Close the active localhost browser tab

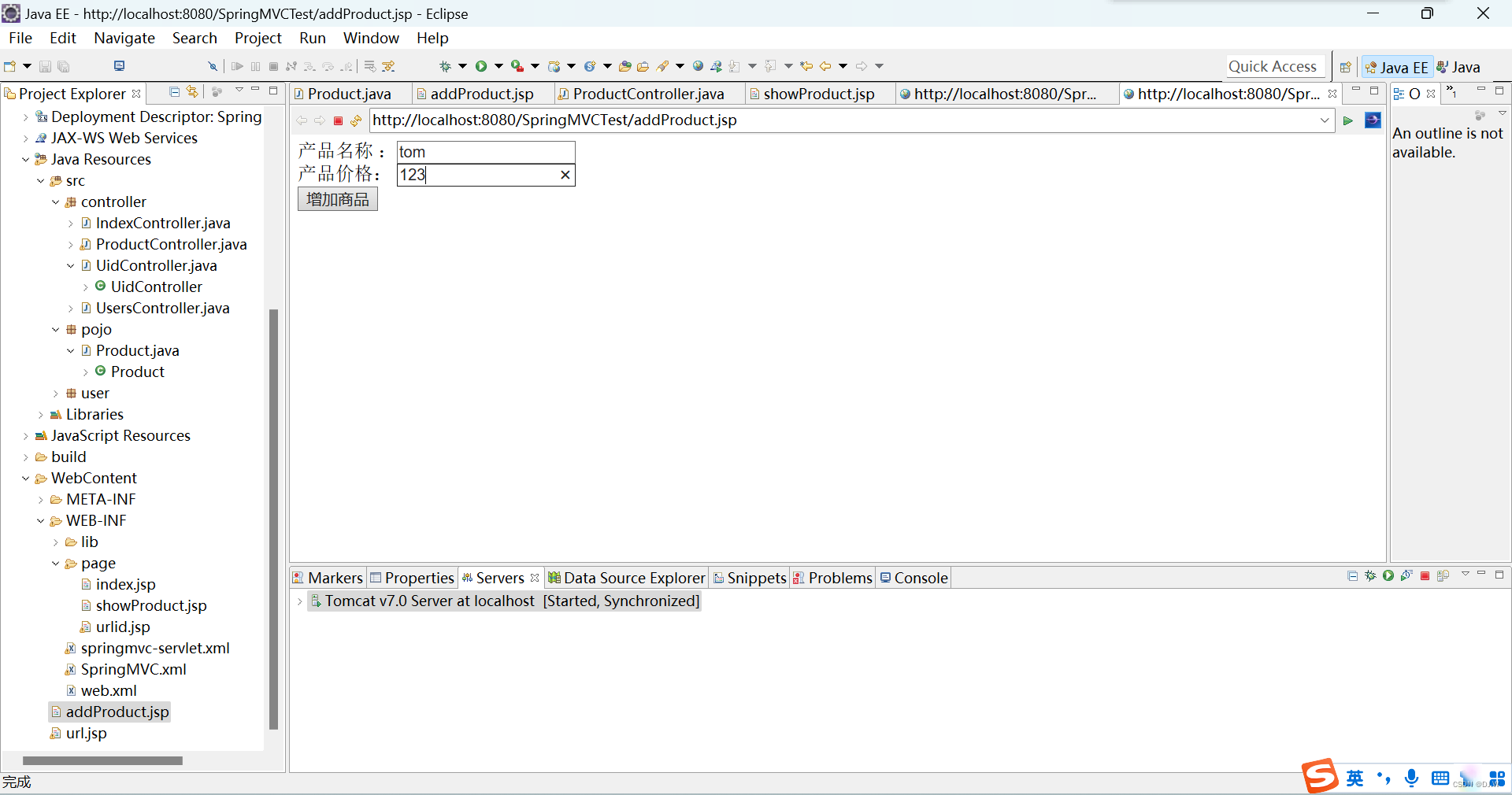1332,94
